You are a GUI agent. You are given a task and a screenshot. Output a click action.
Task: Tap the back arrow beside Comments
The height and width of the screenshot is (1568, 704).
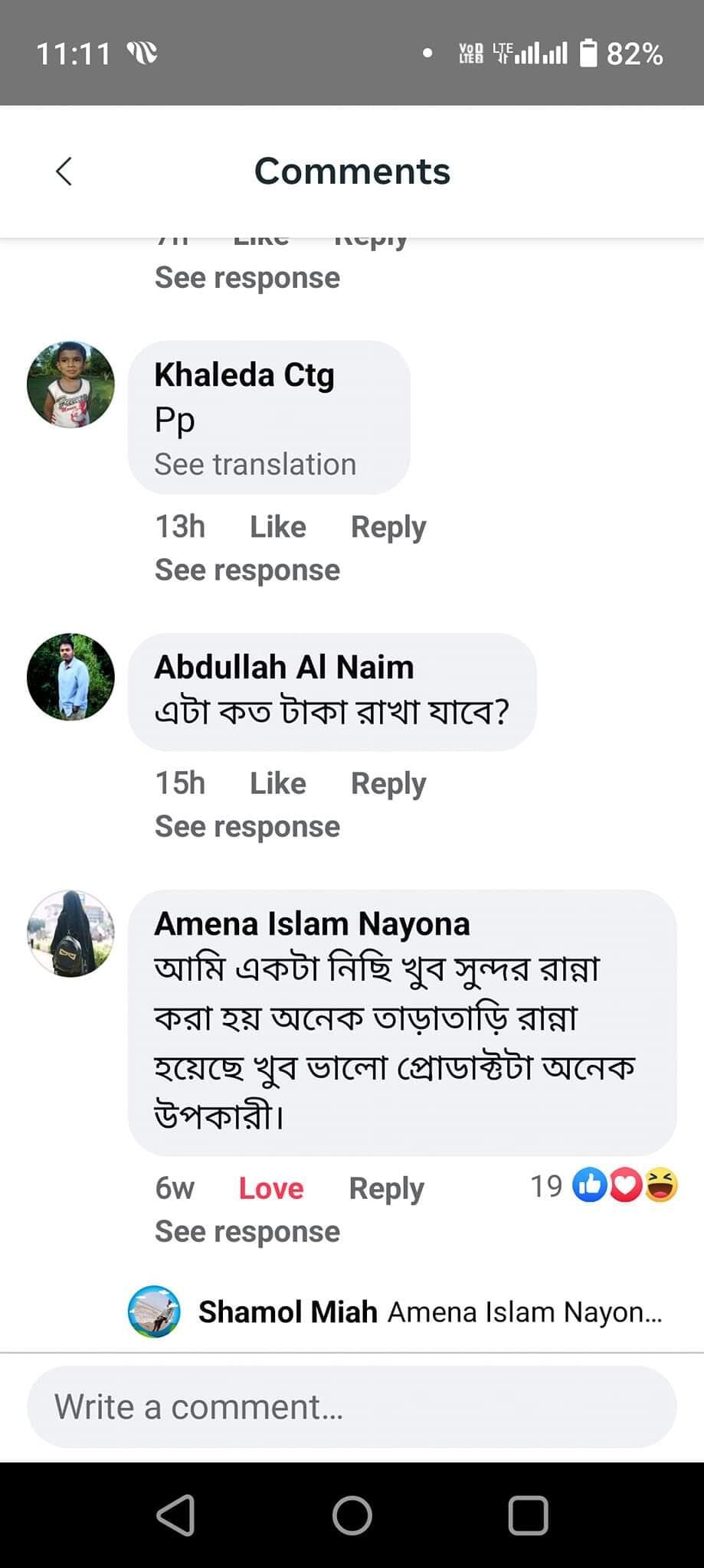64,171
